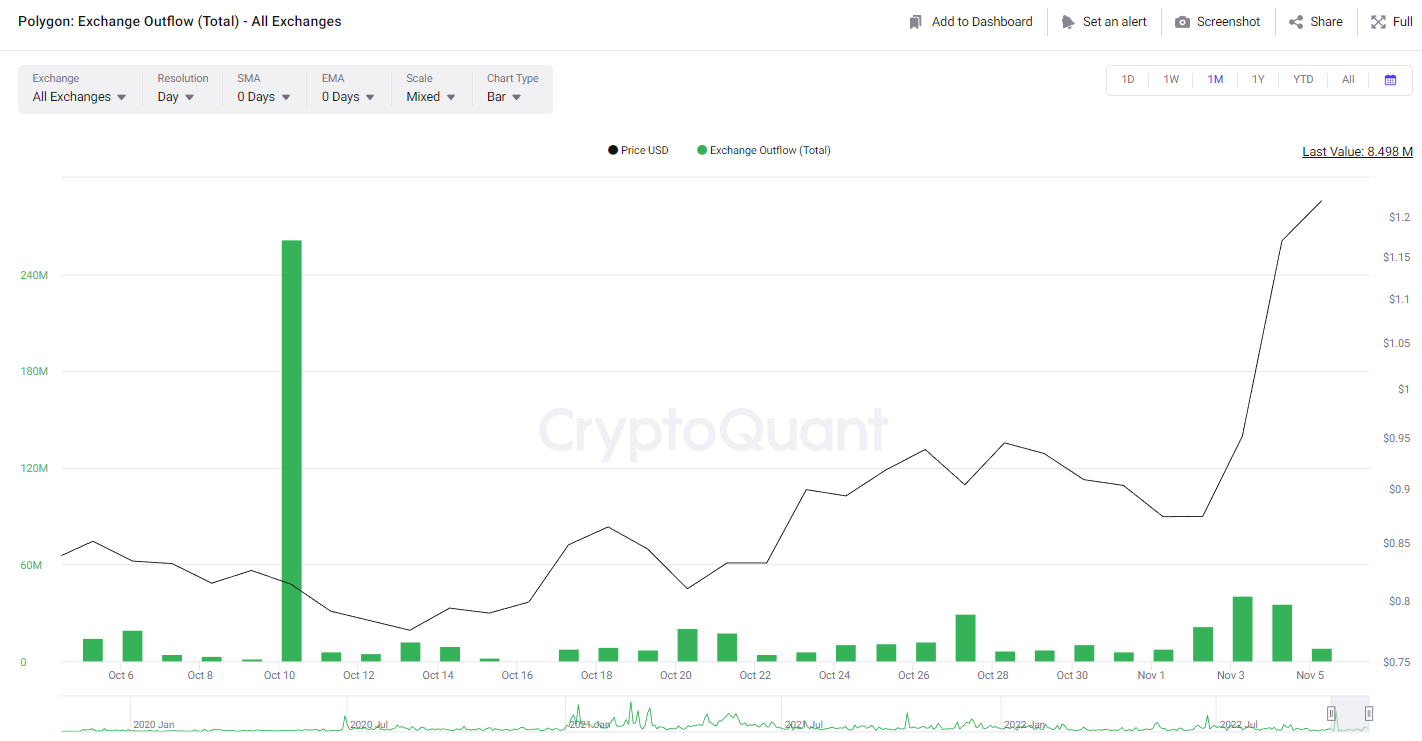This screenshot has width=1422, height=741.
Task: Click the tall Oct 10 outflow bar
Action: point(291,450)
